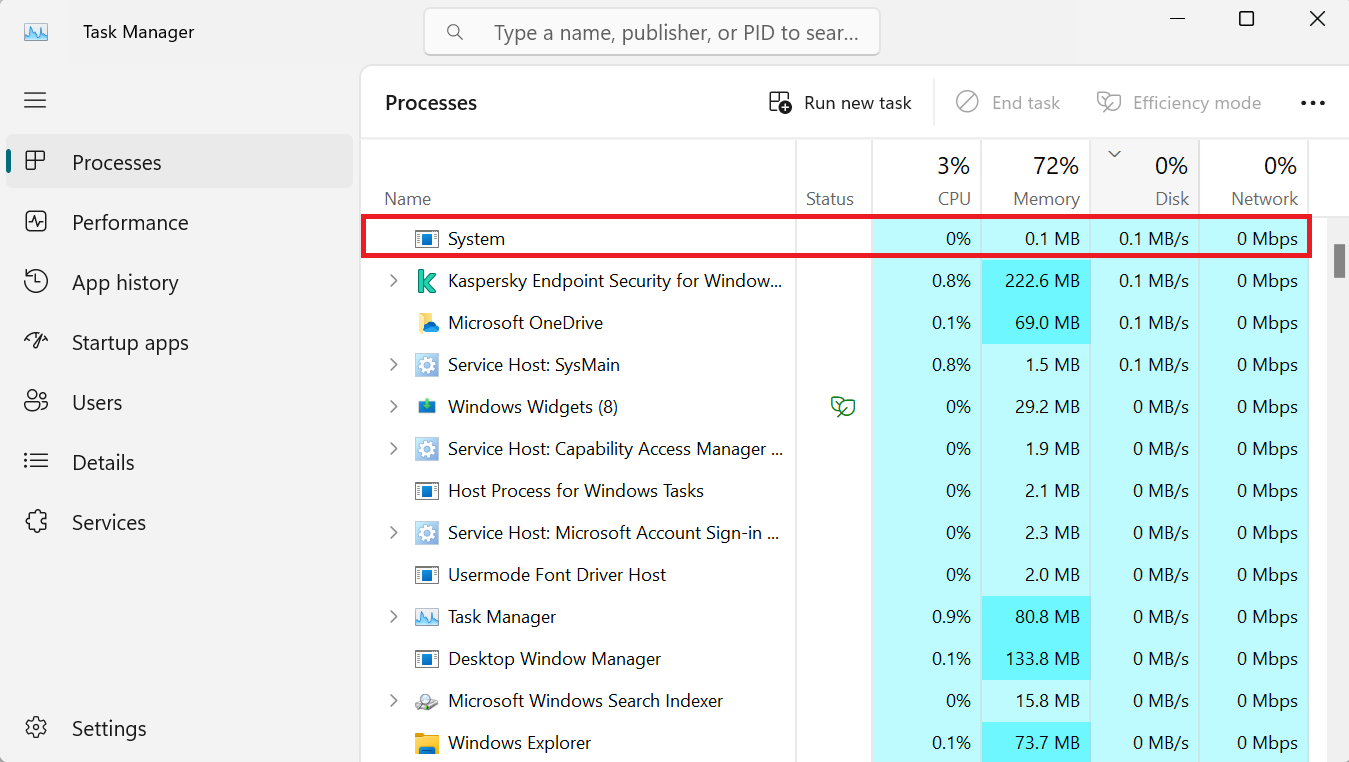1349x762 pixels.
Task: Go to the Startup apps page
Action: click(x=180, y=342)
